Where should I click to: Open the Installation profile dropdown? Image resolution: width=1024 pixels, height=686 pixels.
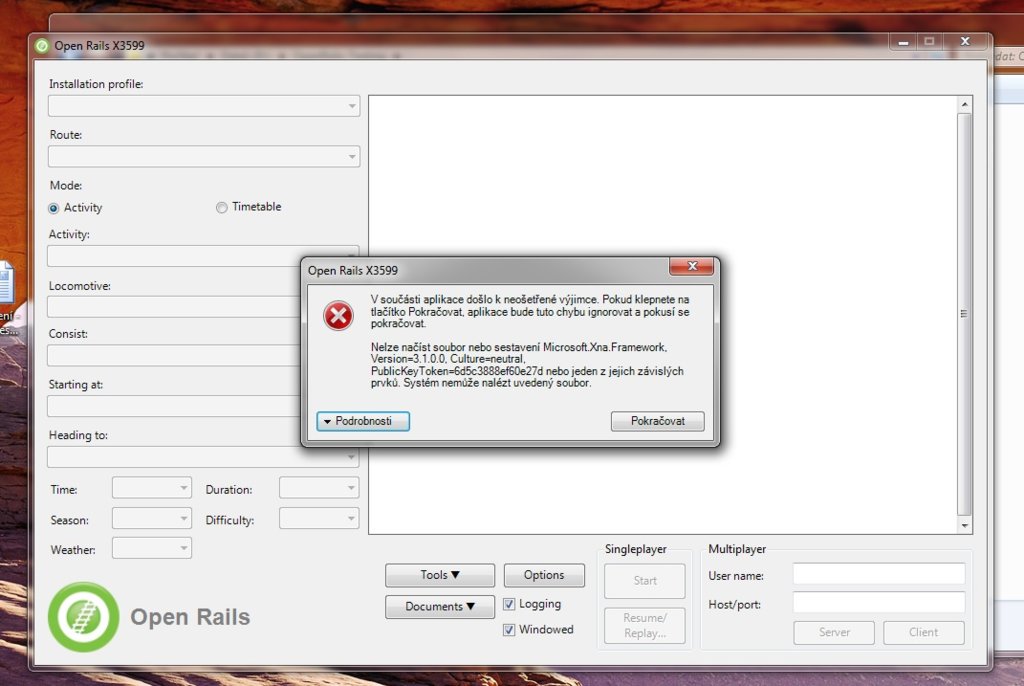point(204,106)
